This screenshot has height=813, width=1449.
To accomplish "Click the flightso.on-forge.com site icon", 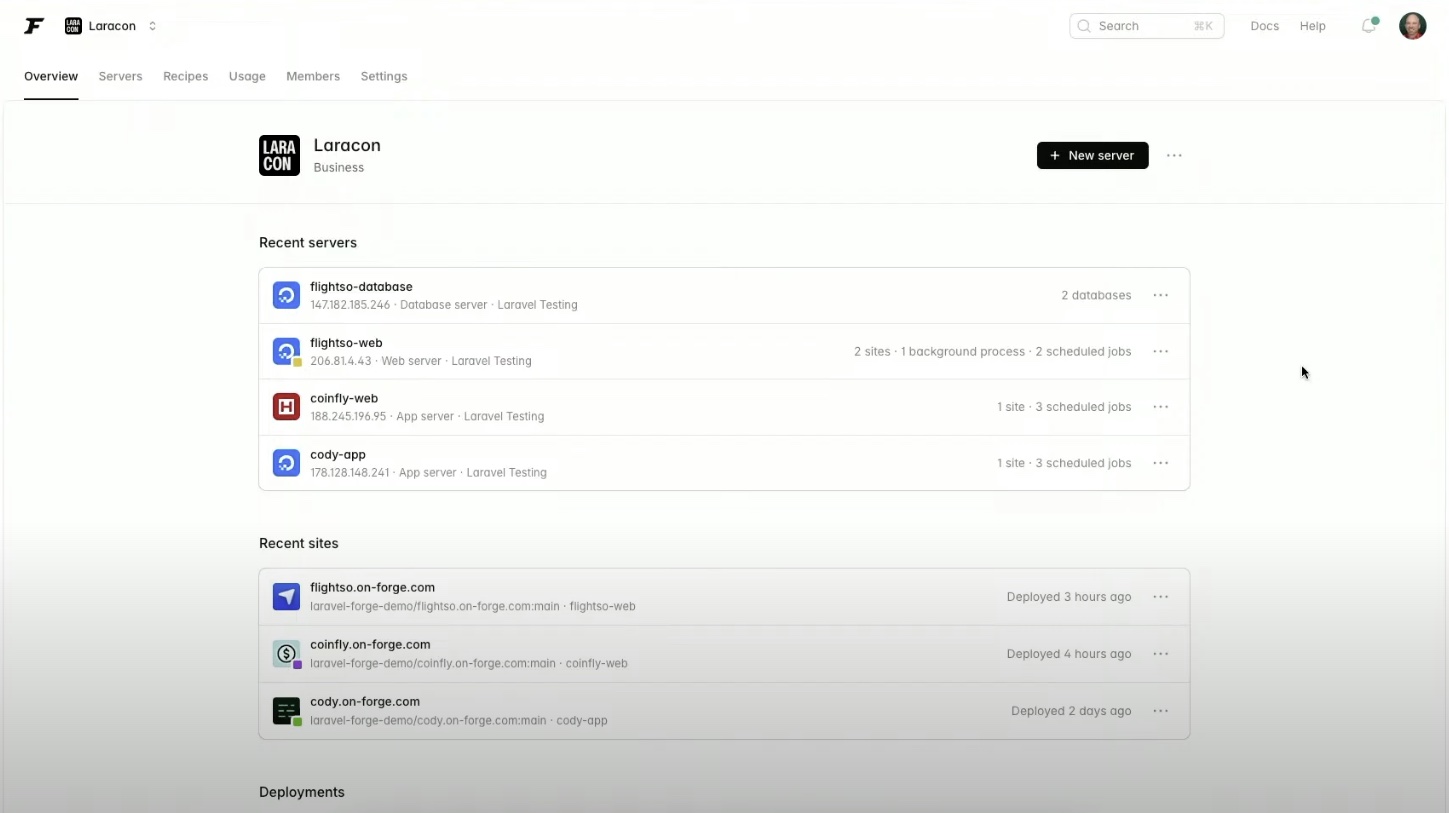I will click(286, 597).
